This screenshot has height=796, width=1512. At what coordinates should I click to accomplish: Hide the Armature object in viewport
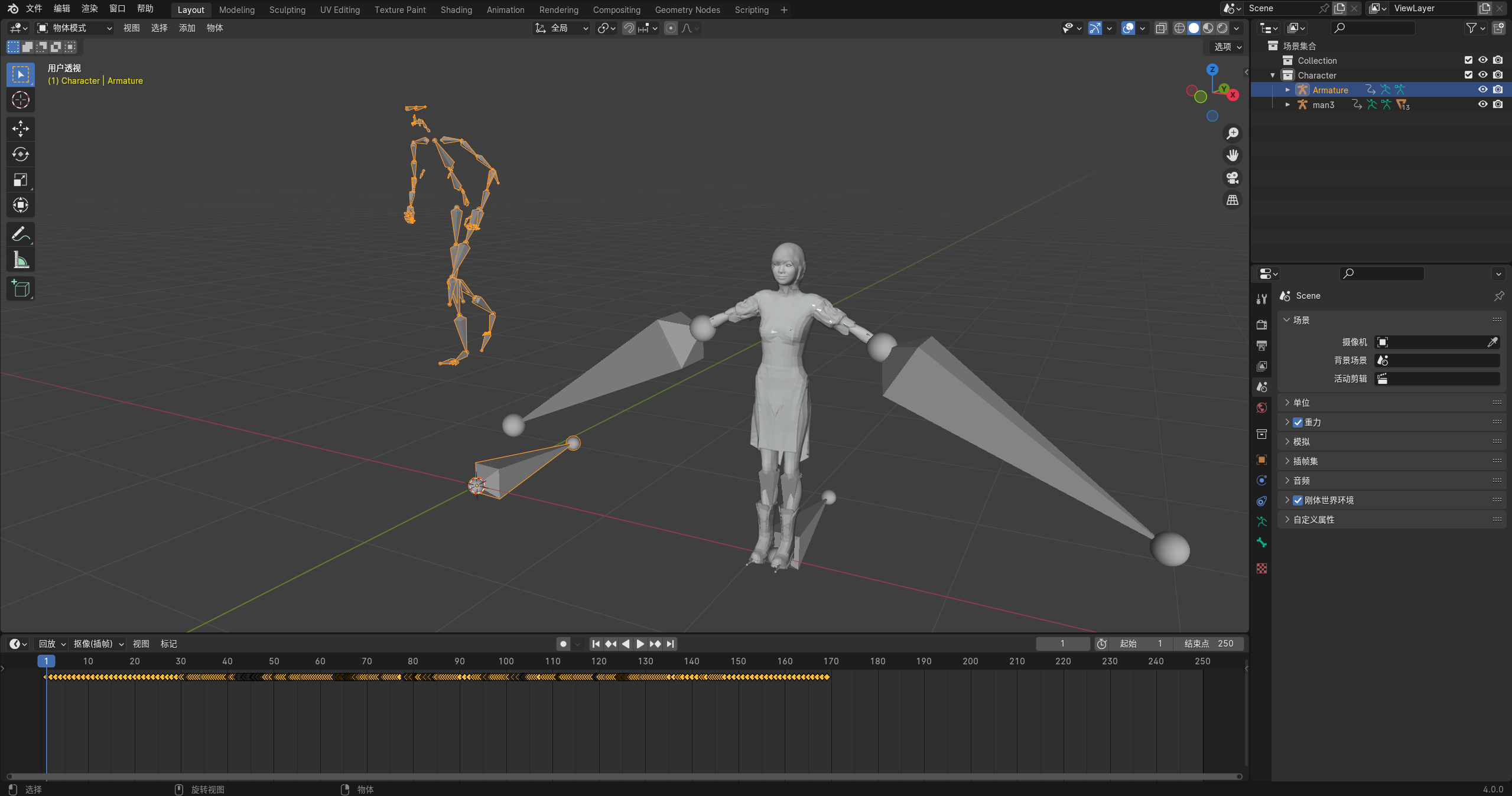click(1483, 90)
